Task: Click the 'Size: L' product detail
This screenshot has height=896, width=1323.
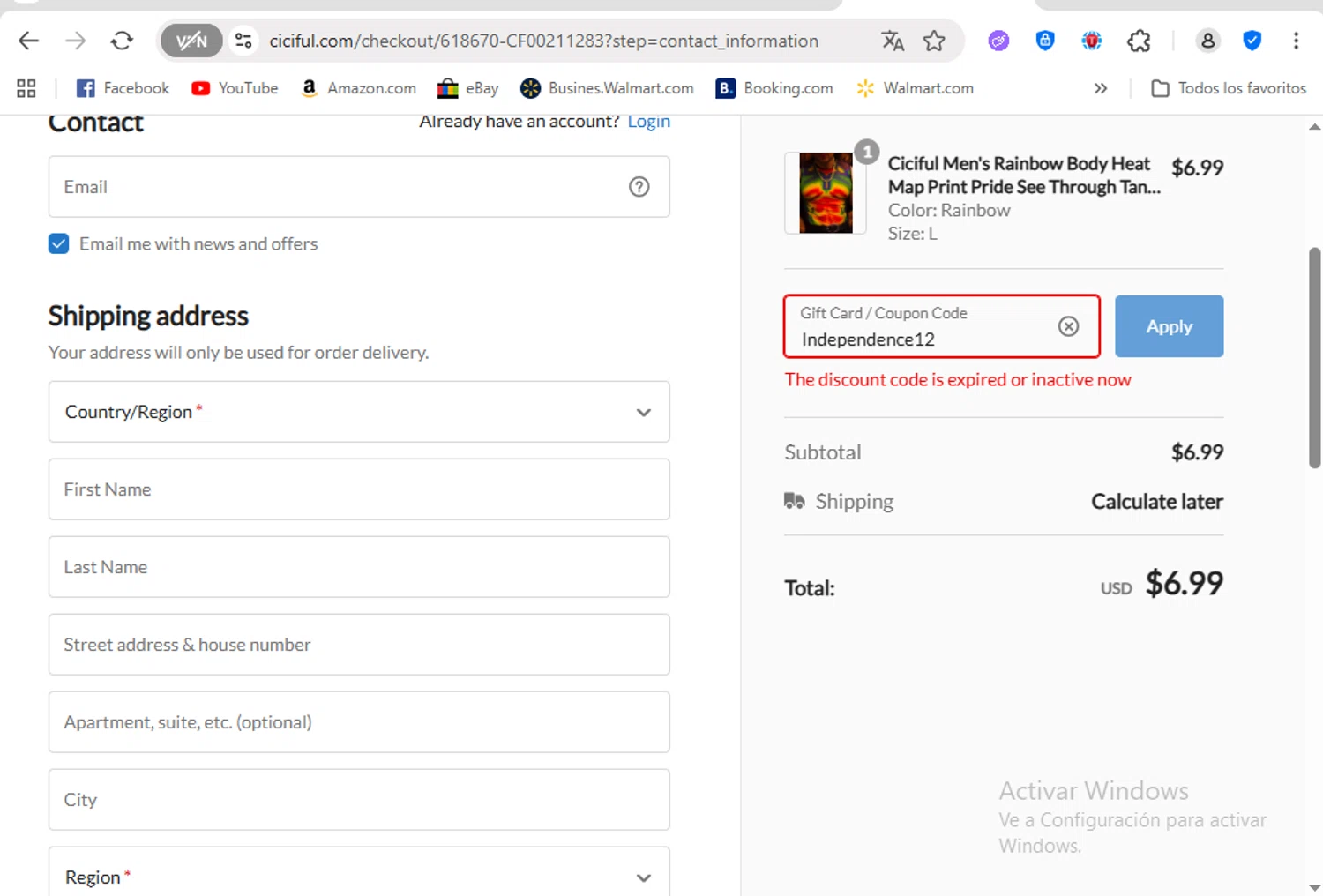Action: click(912, 234)
